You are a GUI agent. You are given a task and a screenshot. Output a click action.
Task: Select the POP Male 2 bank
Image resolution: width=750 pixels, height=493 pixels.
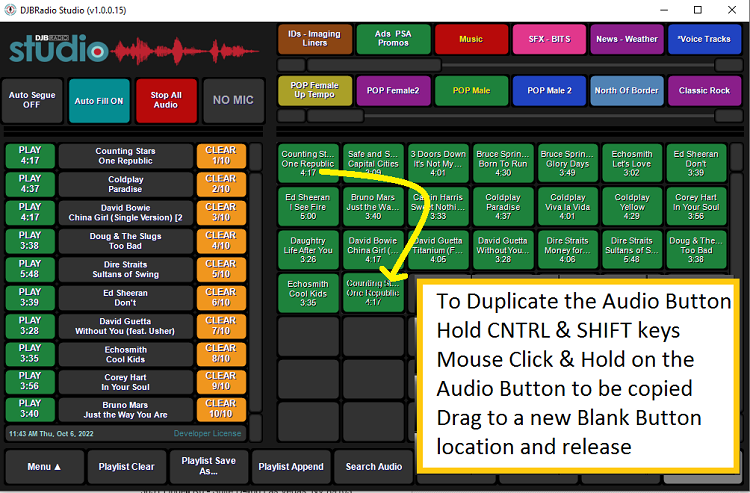(549, 90)
